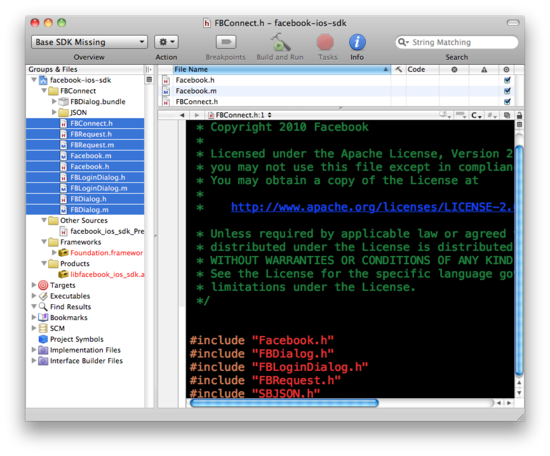Open the breakpoints popup in navigation bar
Viewport: 550px width, 456px height.
[460, 115]
